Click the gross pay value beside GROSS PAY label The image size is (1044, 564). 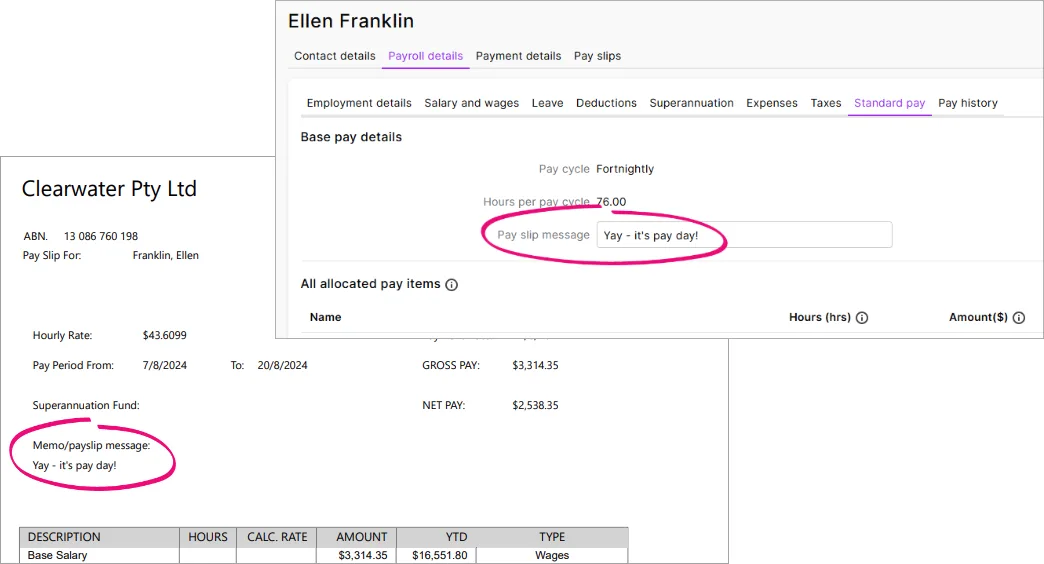click(x=535, y=366)
